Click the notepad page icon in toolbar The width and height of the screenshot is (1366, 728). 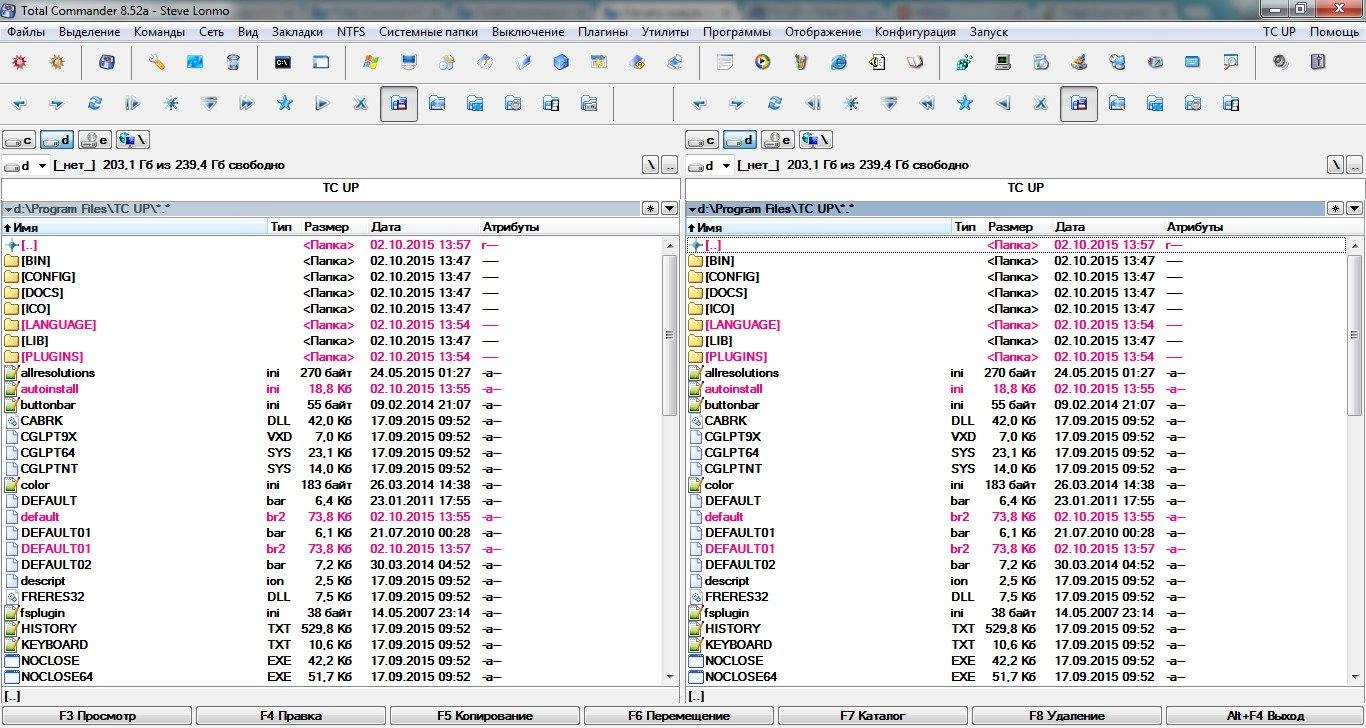725,62
